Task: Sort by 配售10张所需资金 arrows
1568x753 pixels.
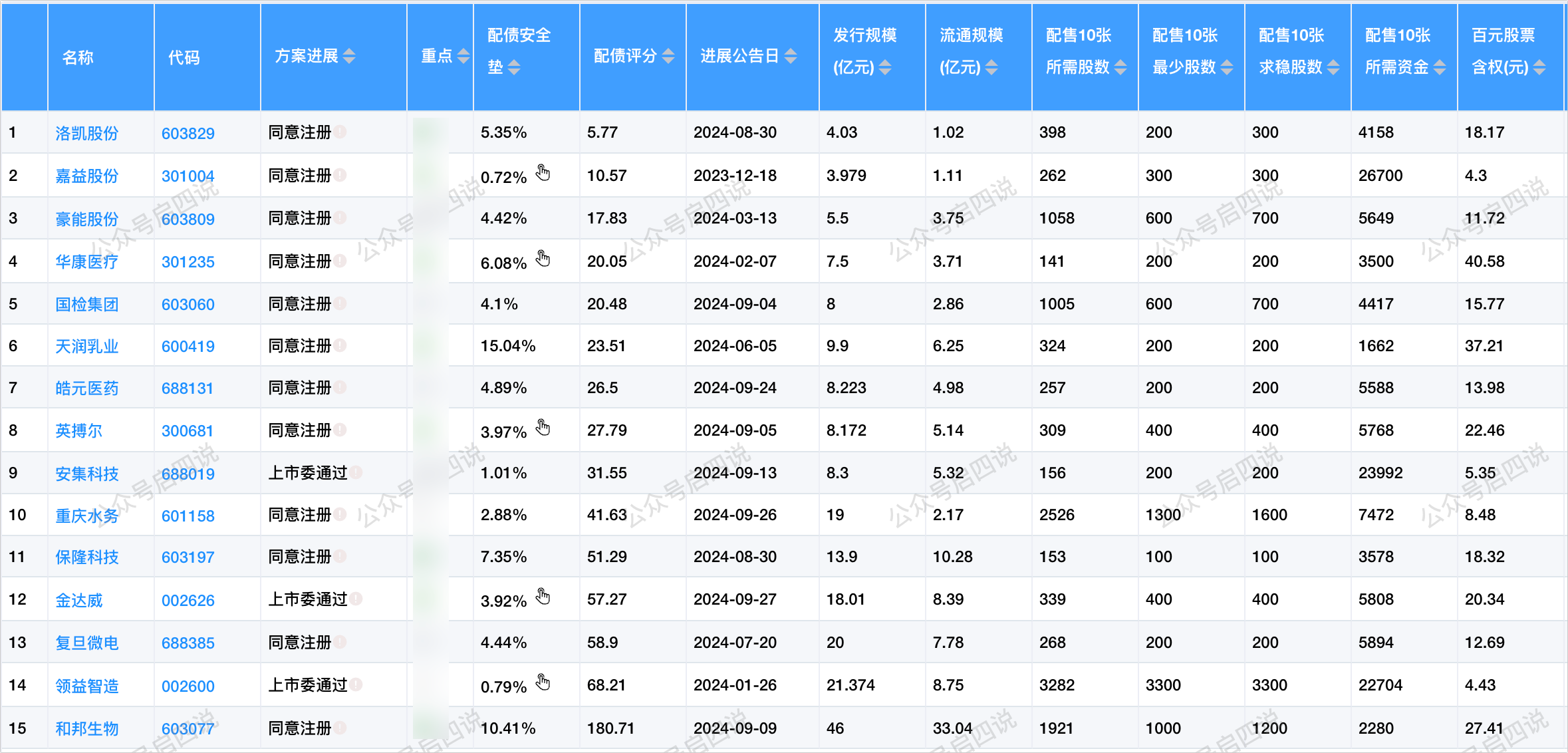Action: click(1440, 67)
